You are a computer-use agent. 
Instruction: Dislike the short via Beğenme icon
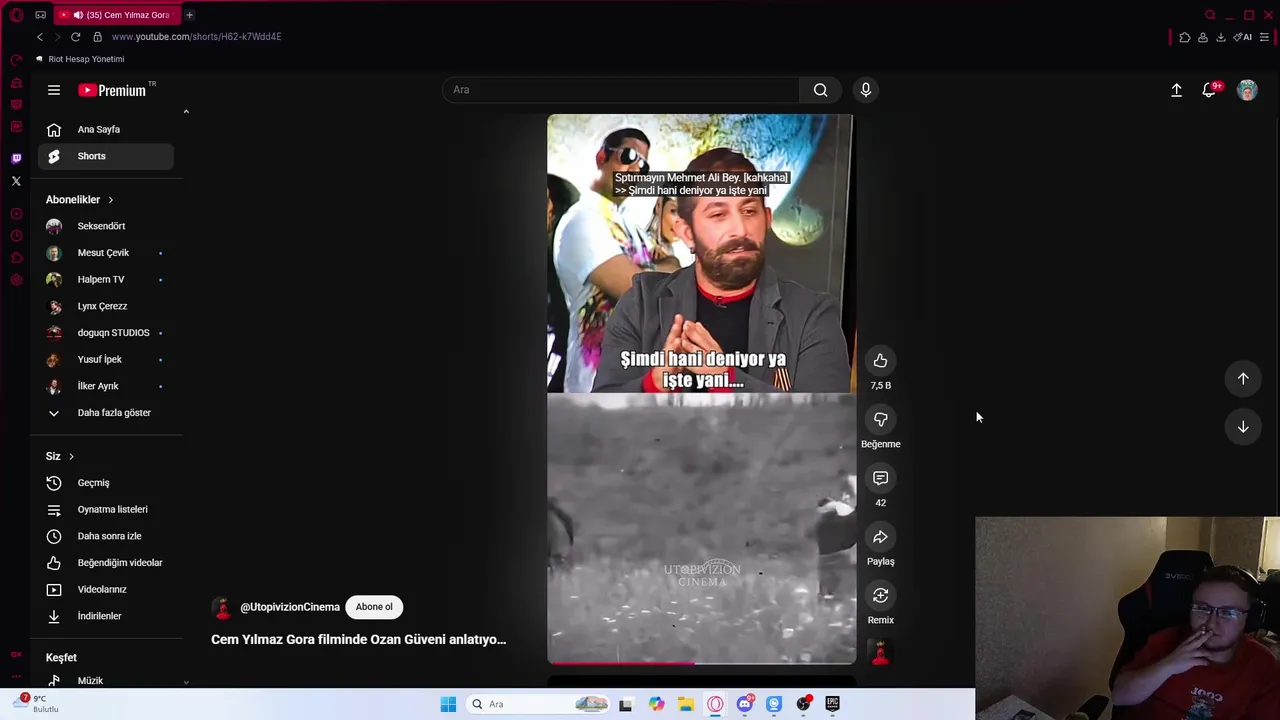pos(880,420)
